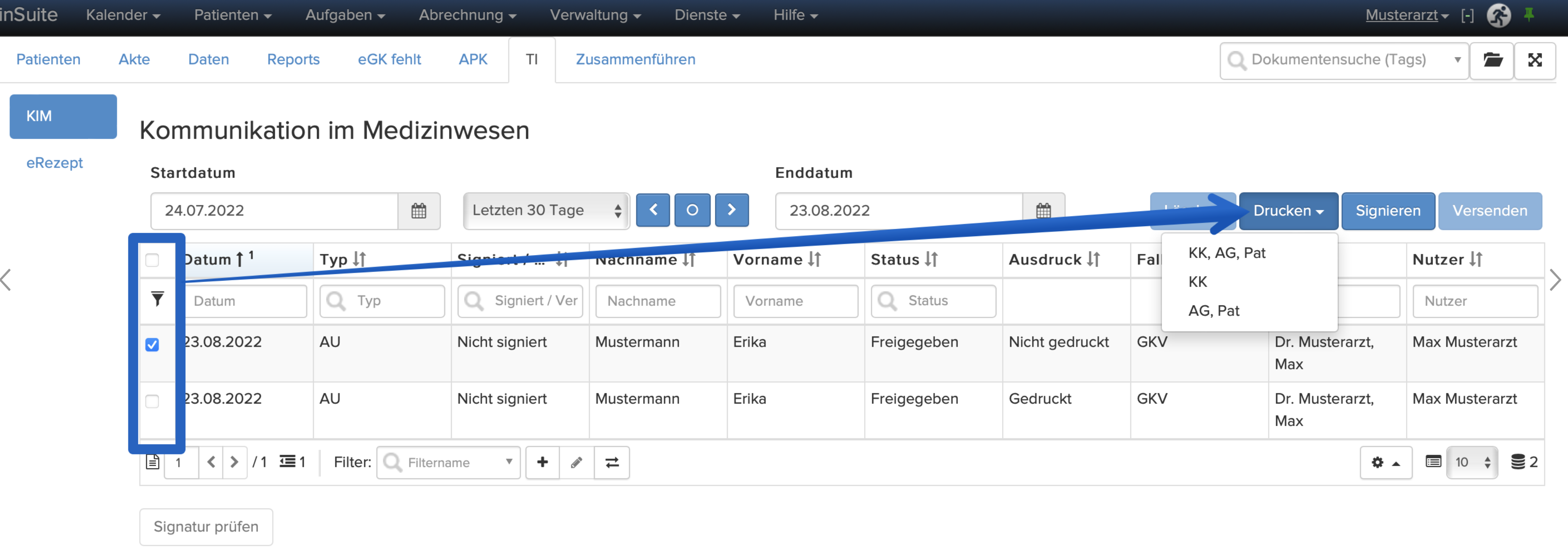Open the Abrechnung menu
The image size is (1568, 558).
click(467, 15)
